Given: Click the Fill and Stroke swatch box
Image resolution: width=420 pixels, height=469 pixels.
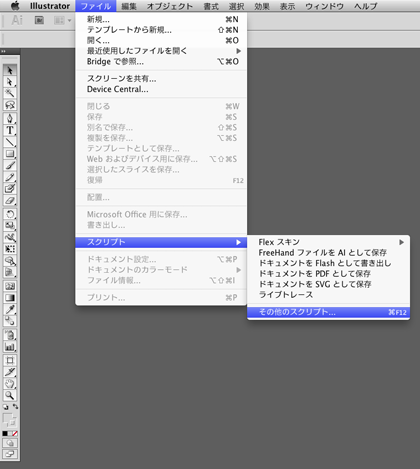Looking at the screenshot, I should click(x=9, y=421).
